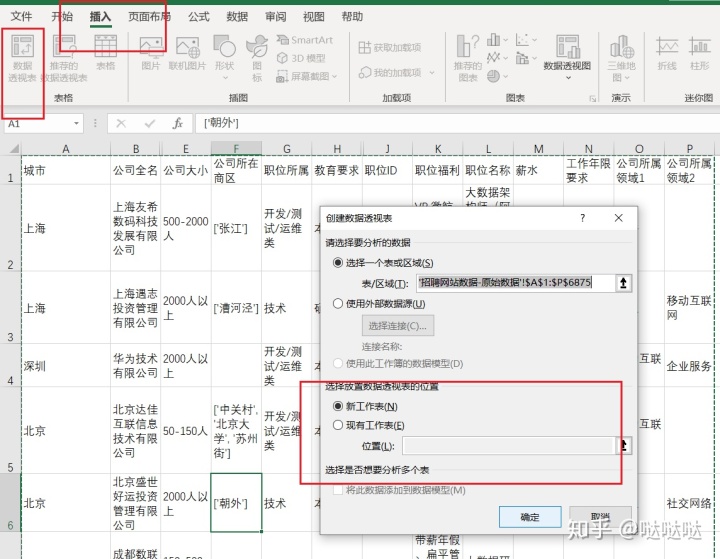Viewport: 720px width, 559px height.
Task: Select 'Select a table or range' (选择一个表或区域) radio
Action: [338, 263]
